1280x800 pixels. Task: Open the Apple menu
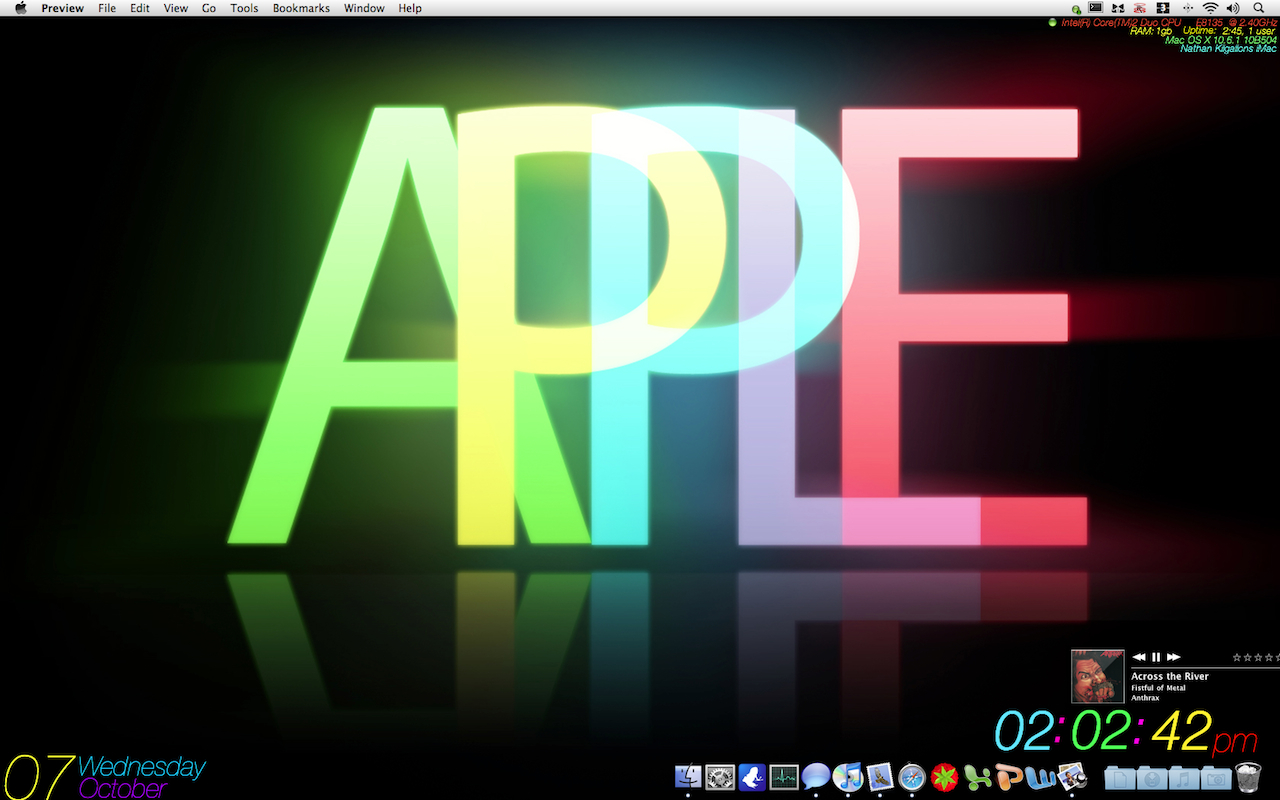point(20,8)
